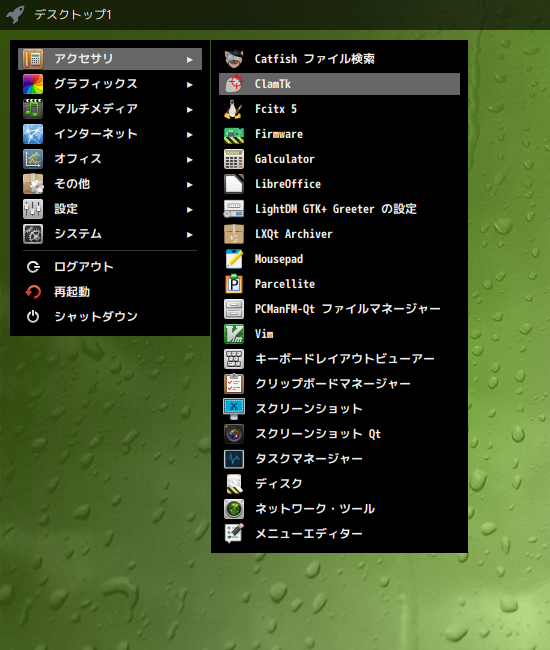Open the オフィス category
The width and height of the screenshot is (550, 650).
110,159
